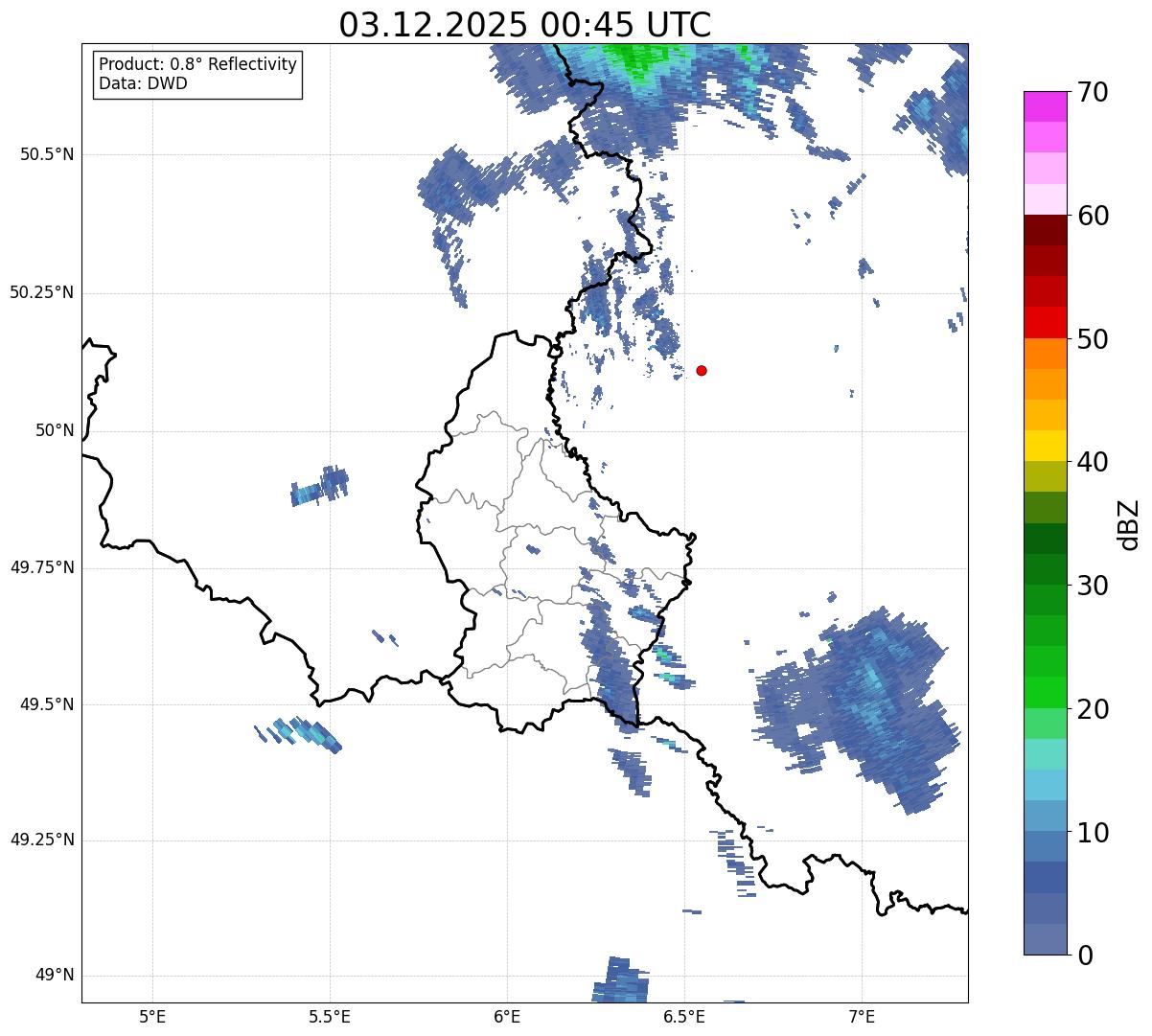Pick the dark maroon colorbar swatch below 60
Image resolution: width=1152 pixels, height=1036 pixels.
[1045, 230]
